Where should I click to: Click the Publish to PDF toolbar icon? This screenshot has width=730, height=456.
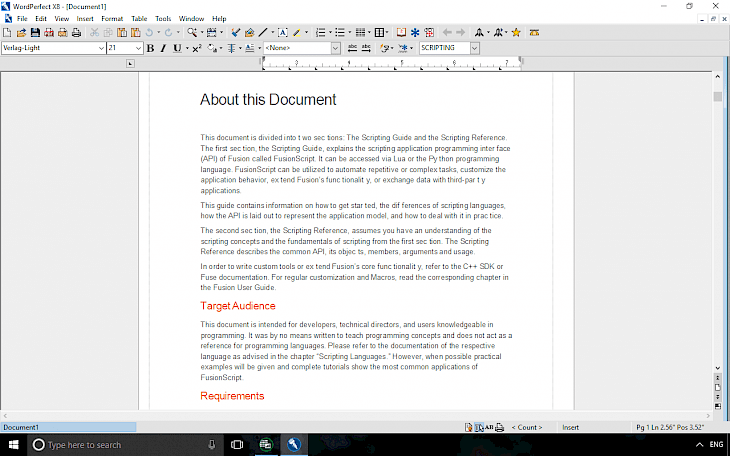click(49, 33)
